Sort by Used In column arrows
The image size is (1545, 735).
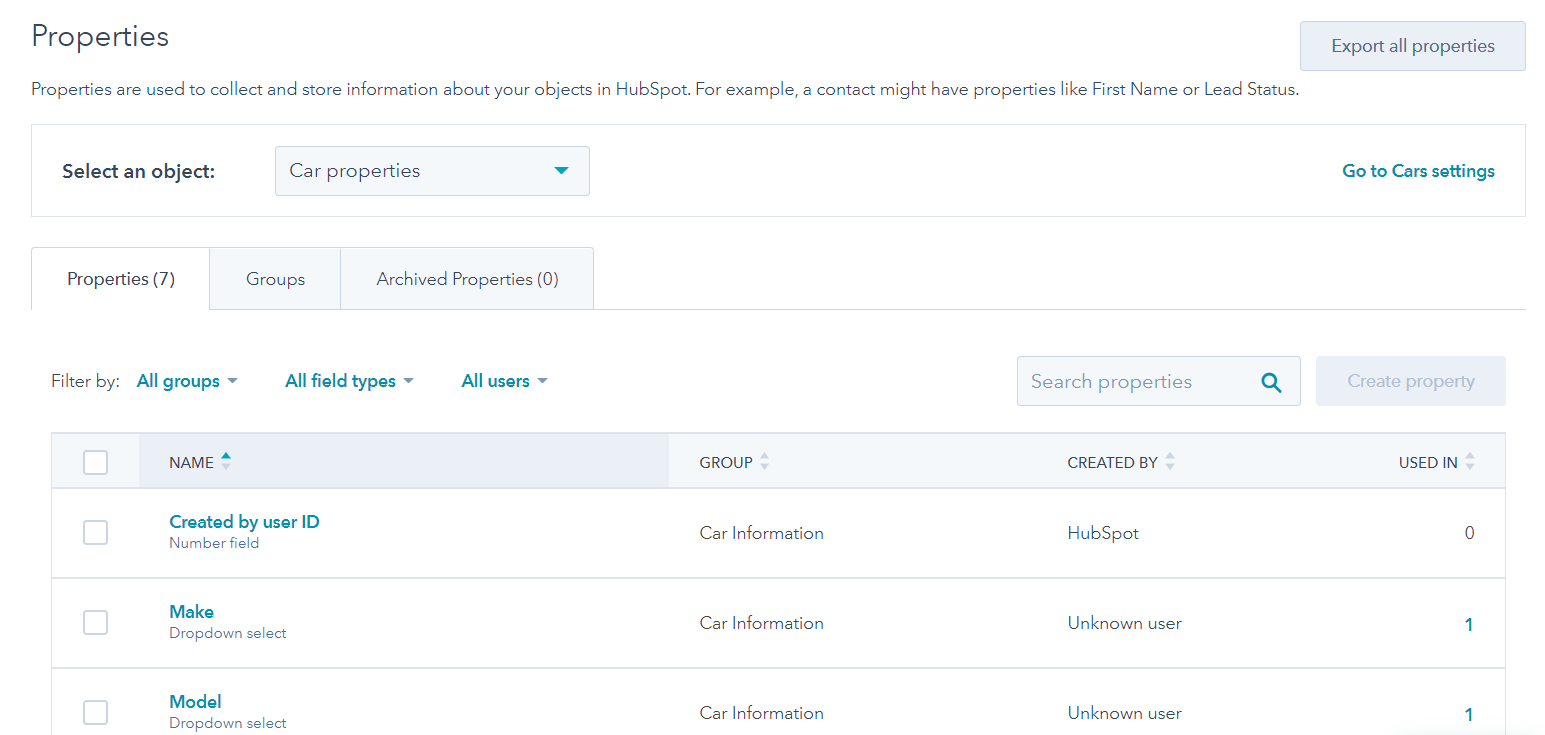point(1470,462)
